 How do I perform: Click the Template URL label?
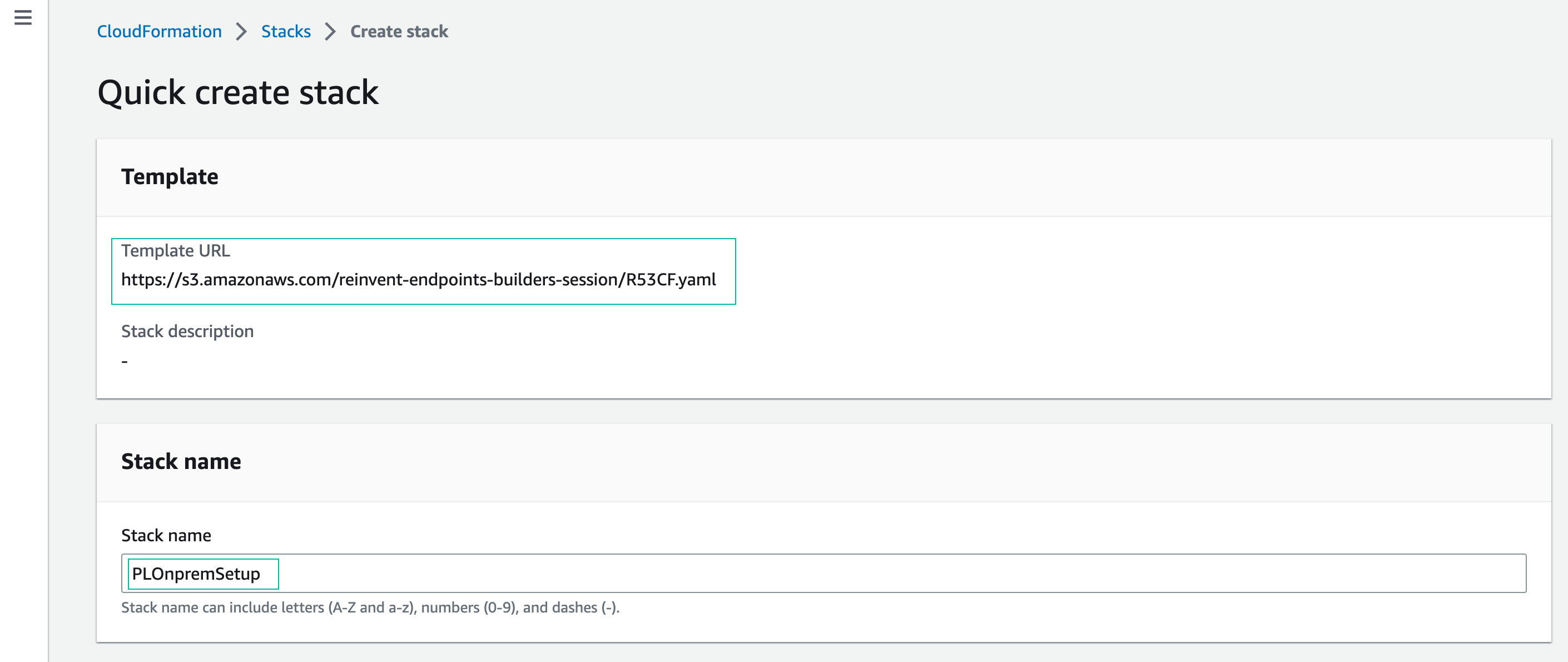pyautogui.click(x=175, y=251)
